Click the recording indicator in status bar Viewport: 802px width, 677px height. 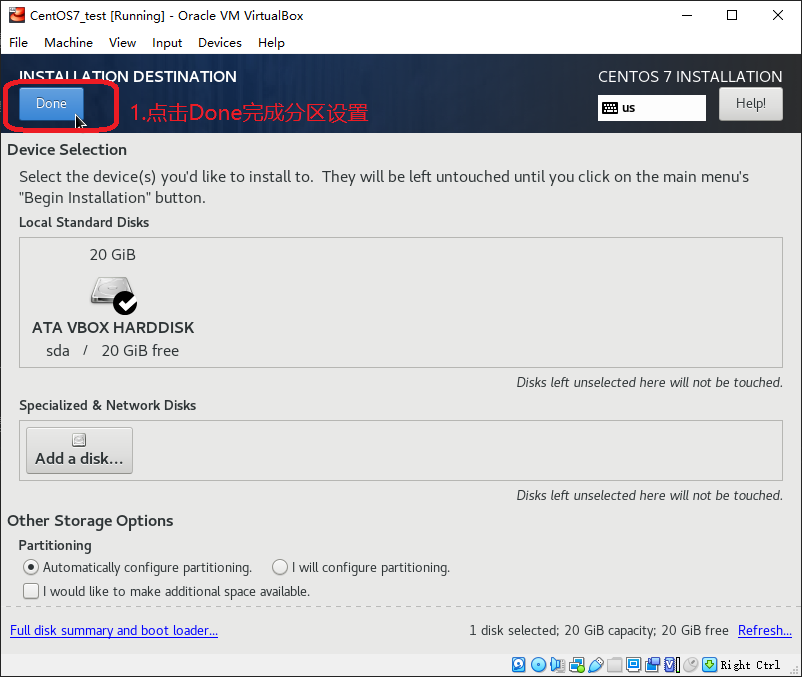(653, 664)
